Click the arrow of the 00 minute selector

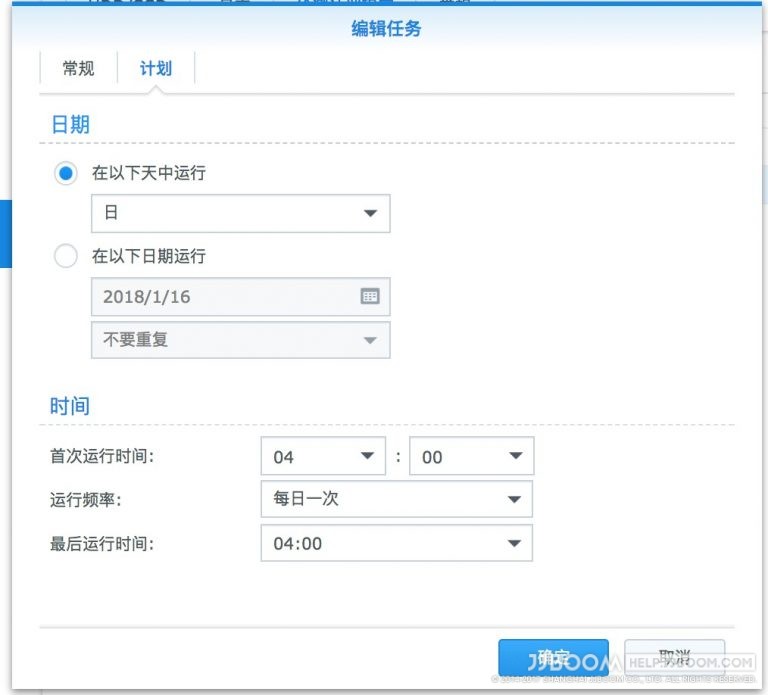[515, 456]
